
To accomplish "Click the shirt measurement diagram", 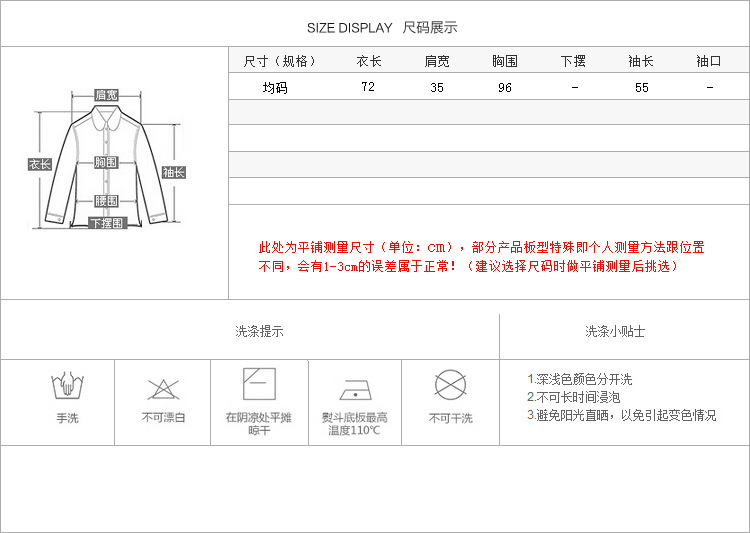I will (x=106, y=160).
